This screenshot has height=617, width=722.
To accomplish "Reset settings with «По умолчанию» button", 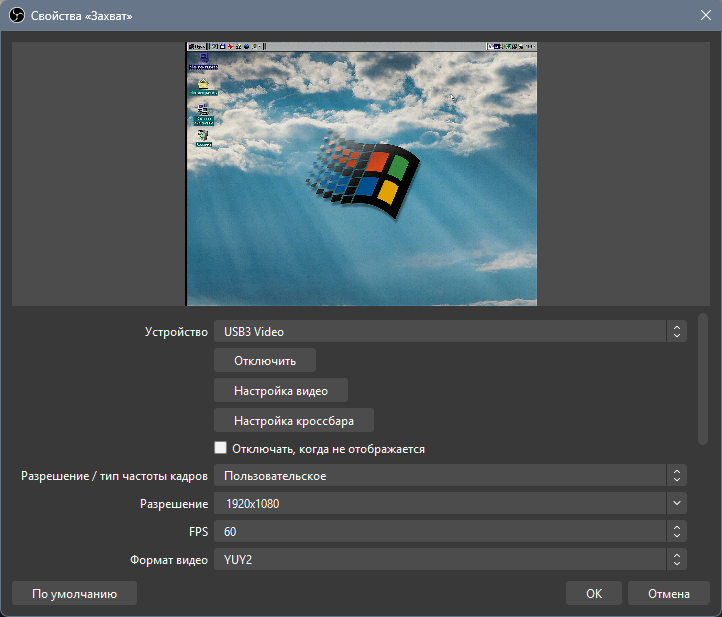I will coord(75,593).
